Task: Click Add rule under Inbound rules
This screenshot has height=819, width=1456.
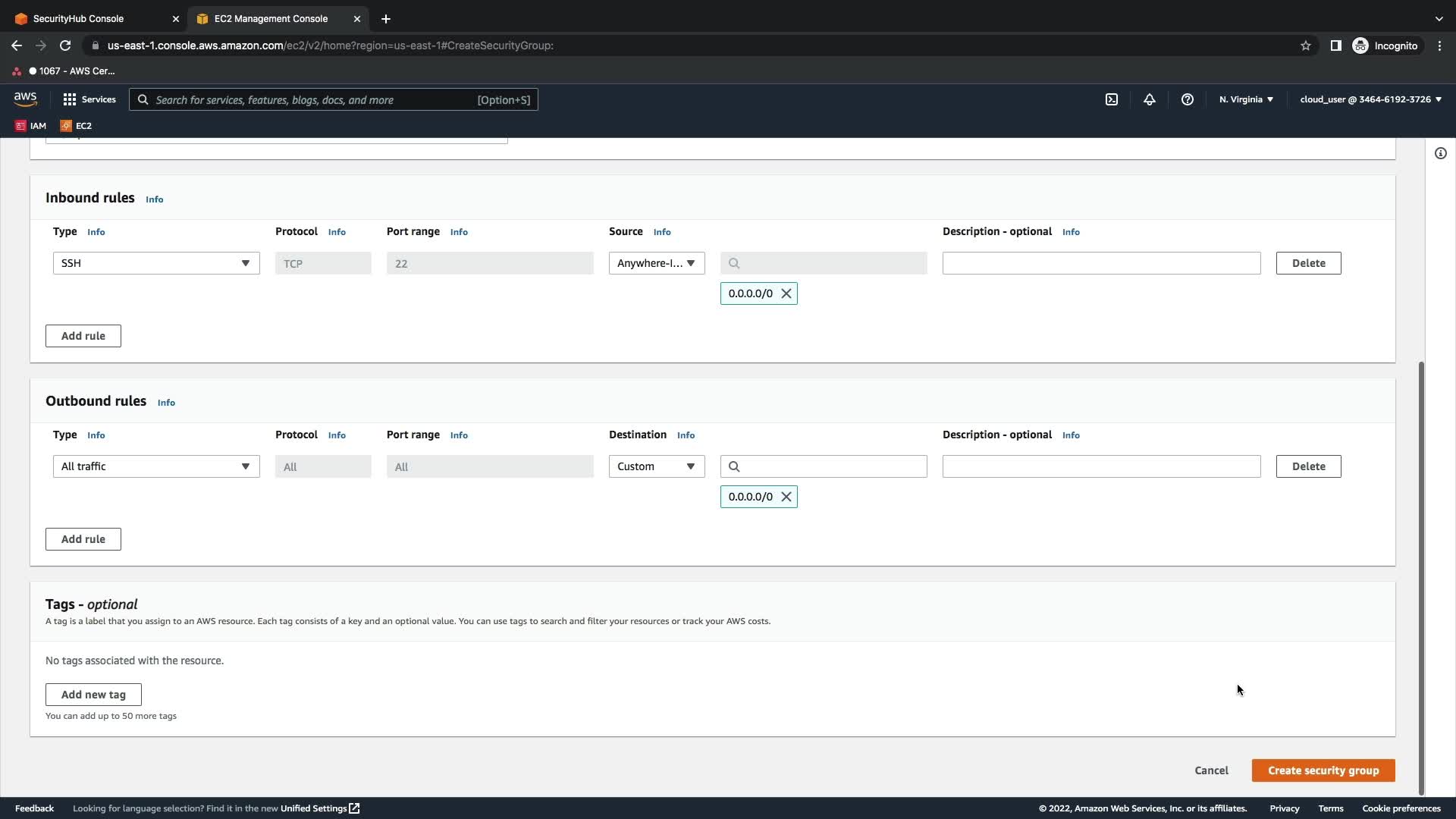Action: click(83, 336)
